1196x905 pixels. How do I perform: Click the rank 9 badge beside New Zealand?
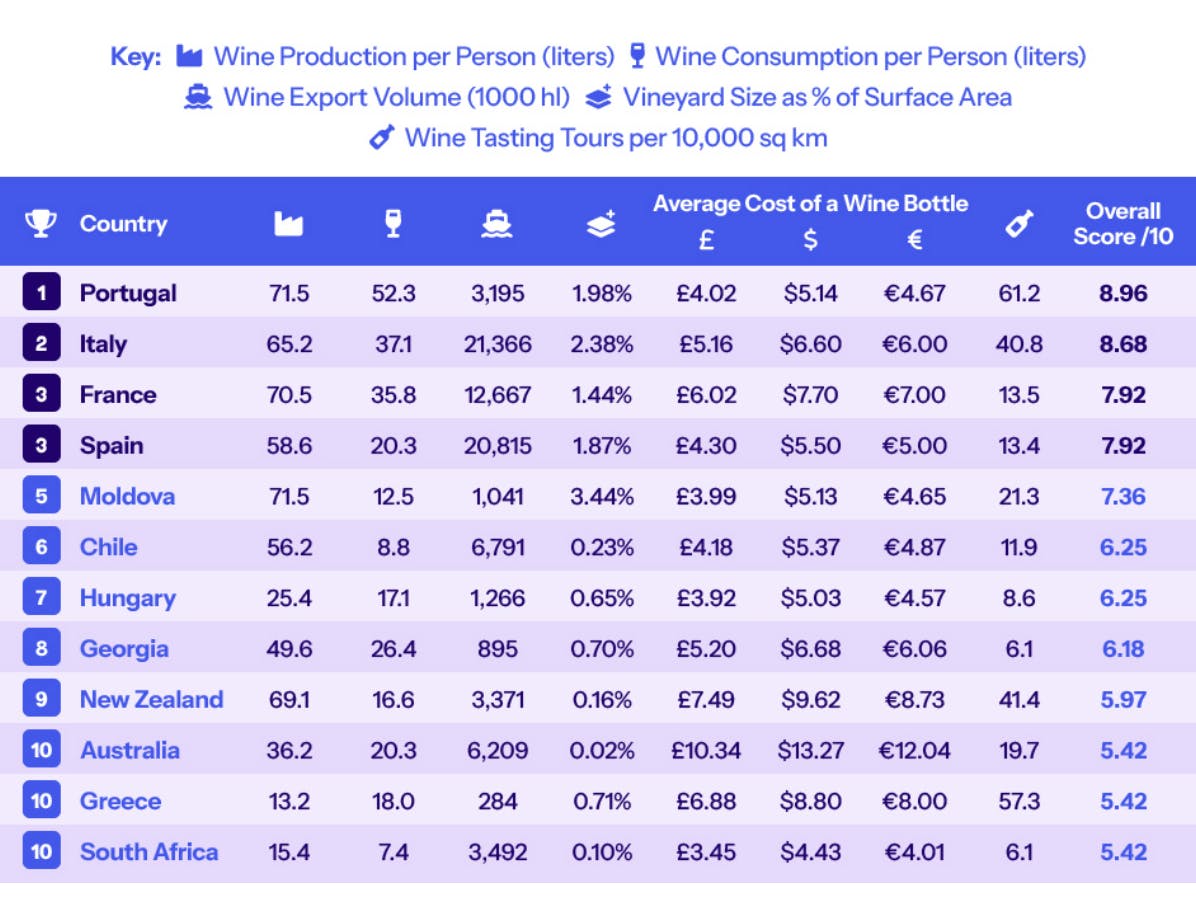41,699
